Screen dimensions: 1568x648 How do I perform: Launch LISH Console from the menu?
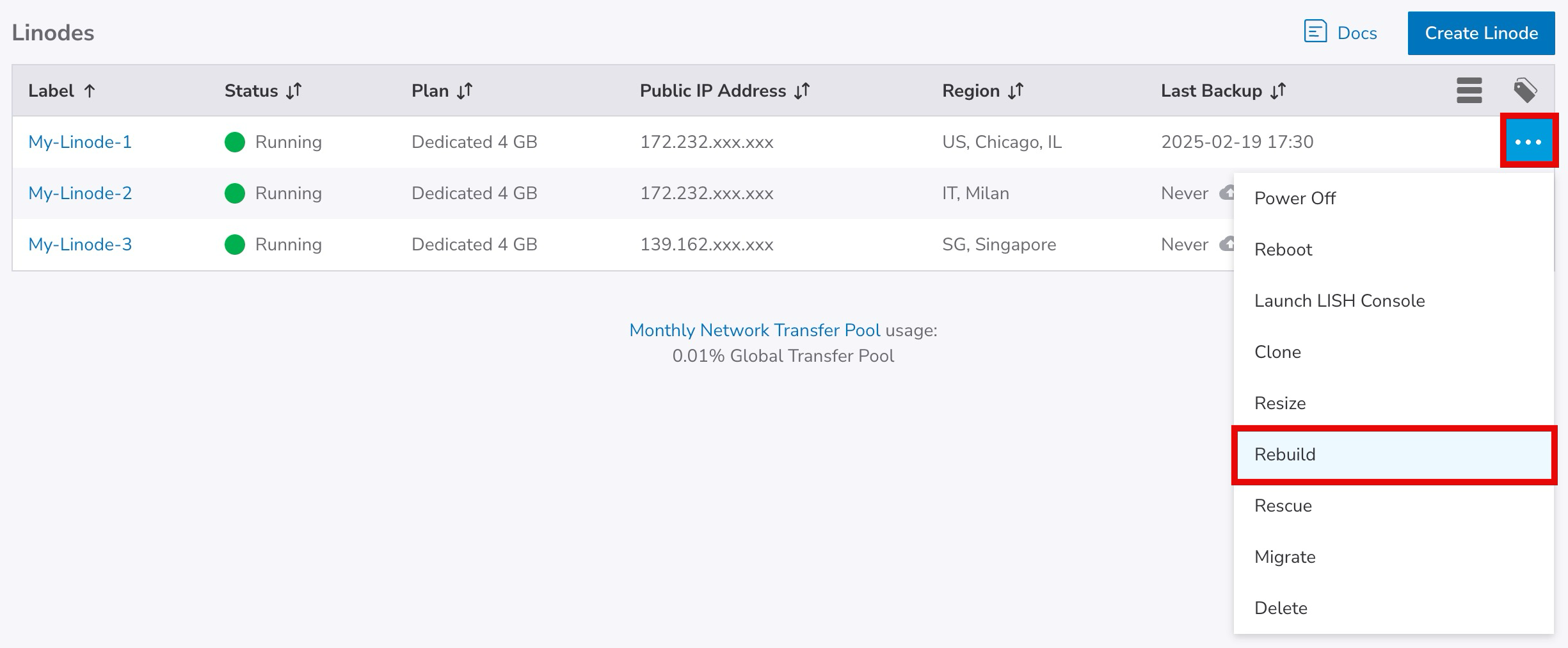pyautogui.click(x=1339, y=301)
